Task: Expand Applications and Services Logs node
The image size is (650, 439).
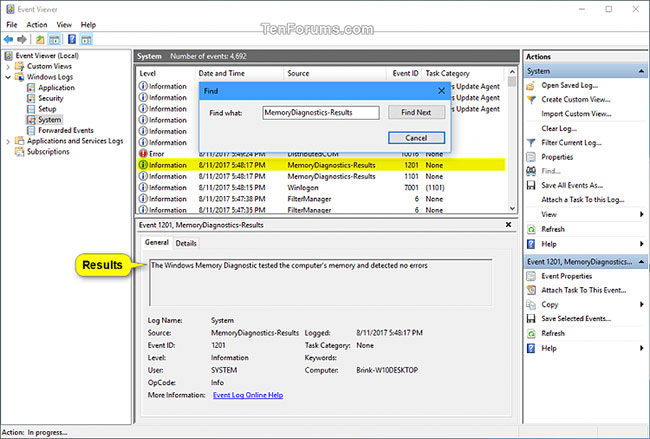Action: 8,141
